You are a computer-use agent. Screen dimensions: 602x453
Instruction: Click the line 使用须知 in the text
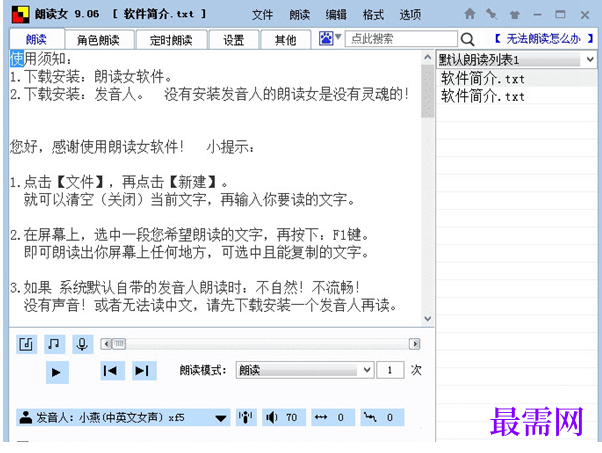pyautogui.click(x=41, y=59)
